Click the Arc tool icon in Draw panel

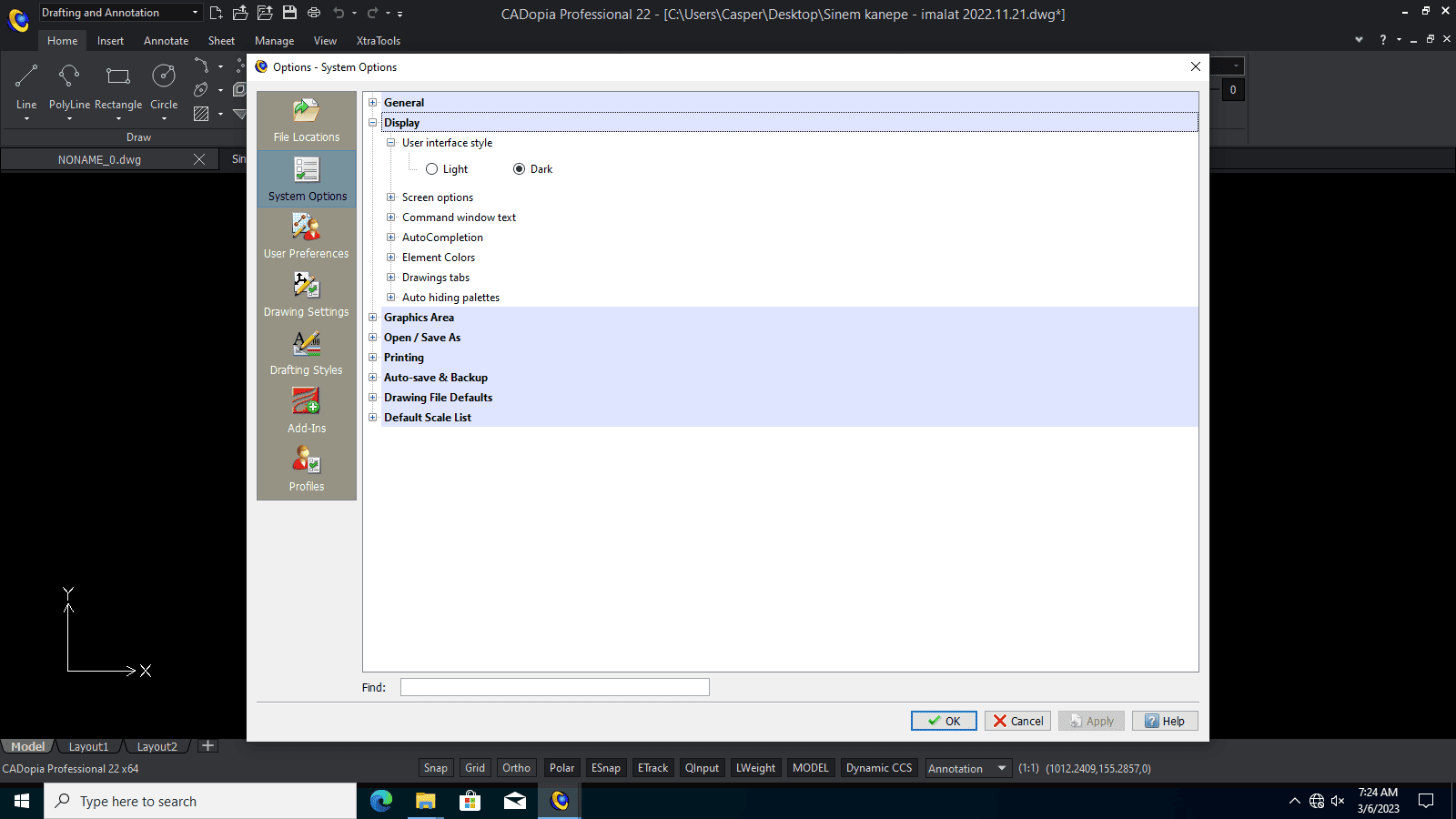pyautogui.click(x=201, y=66)
